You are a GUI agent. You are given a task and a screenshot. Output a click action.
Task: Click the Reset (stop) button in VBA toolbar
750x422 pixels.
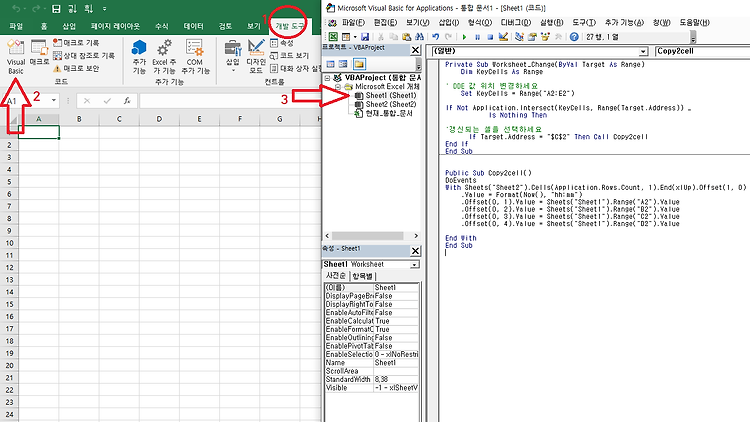(490, 37)
